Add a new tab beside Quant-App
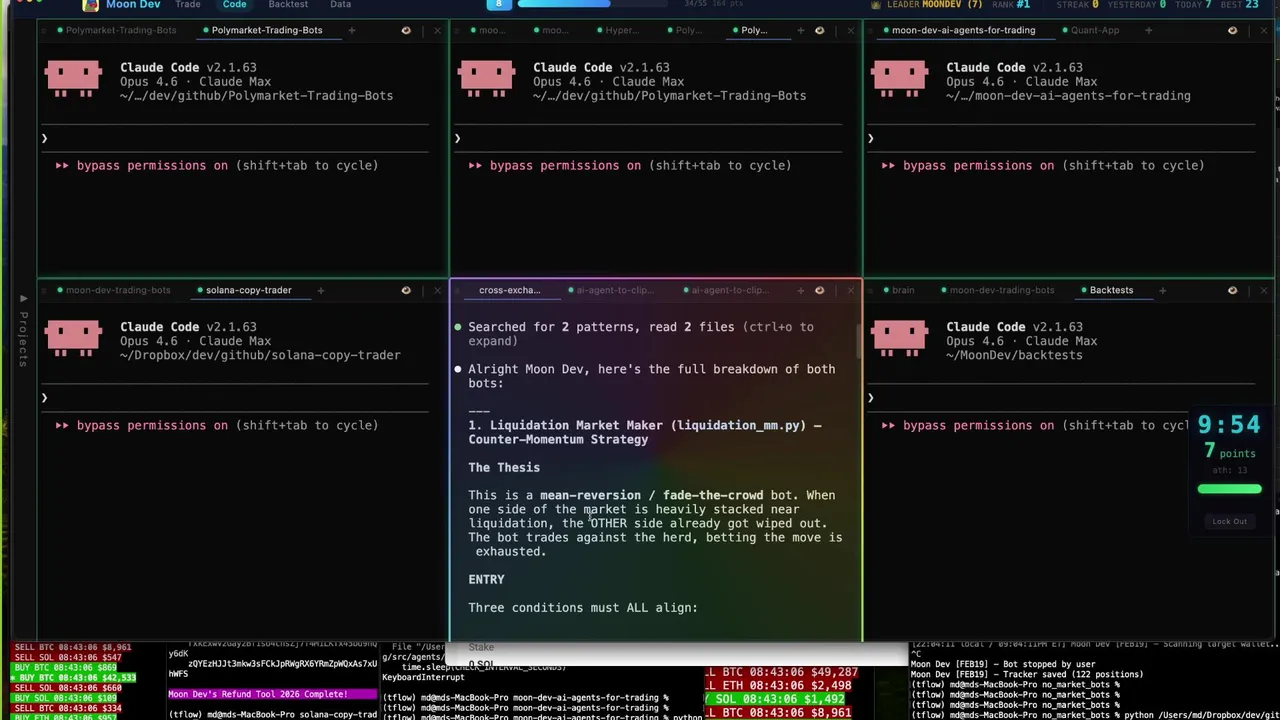The width and height of the screenshot is (1280, 720). click(x=1148, y=30)
